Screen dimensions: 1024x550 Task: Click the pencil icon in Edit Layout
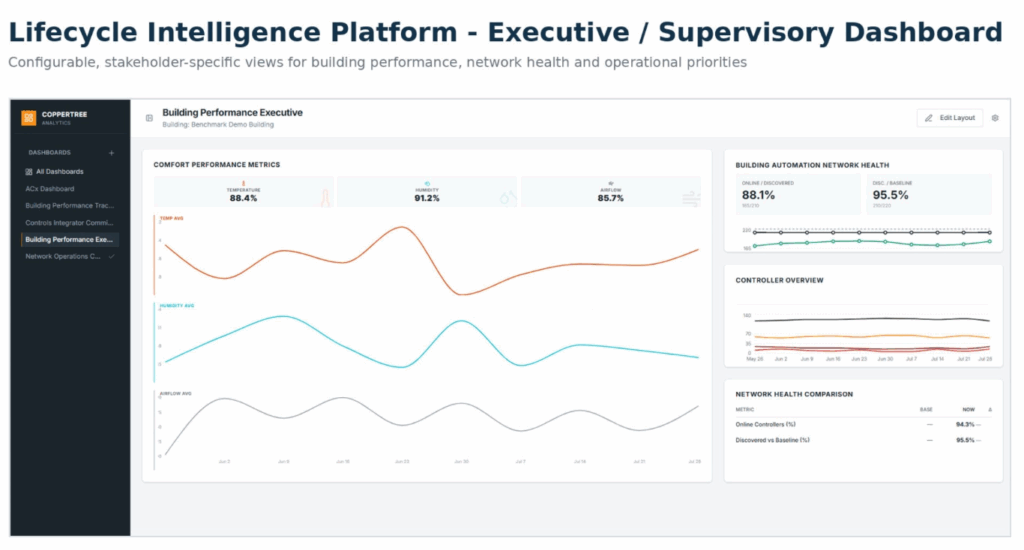tap(929, 118)
